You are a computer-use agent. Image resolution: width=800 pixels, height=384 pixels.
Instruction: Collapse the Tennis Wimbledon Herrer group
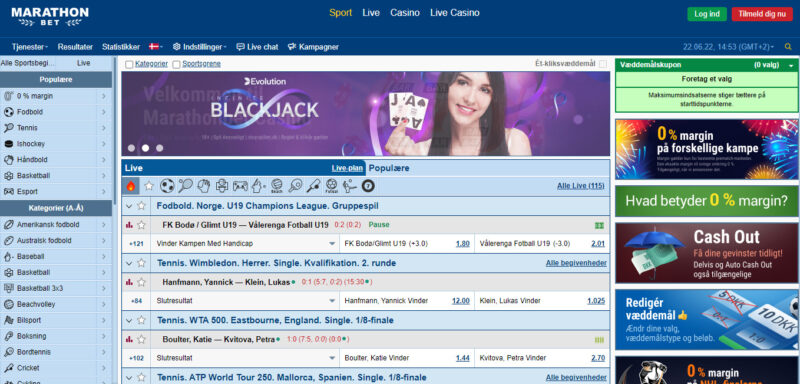coord(129,263)
